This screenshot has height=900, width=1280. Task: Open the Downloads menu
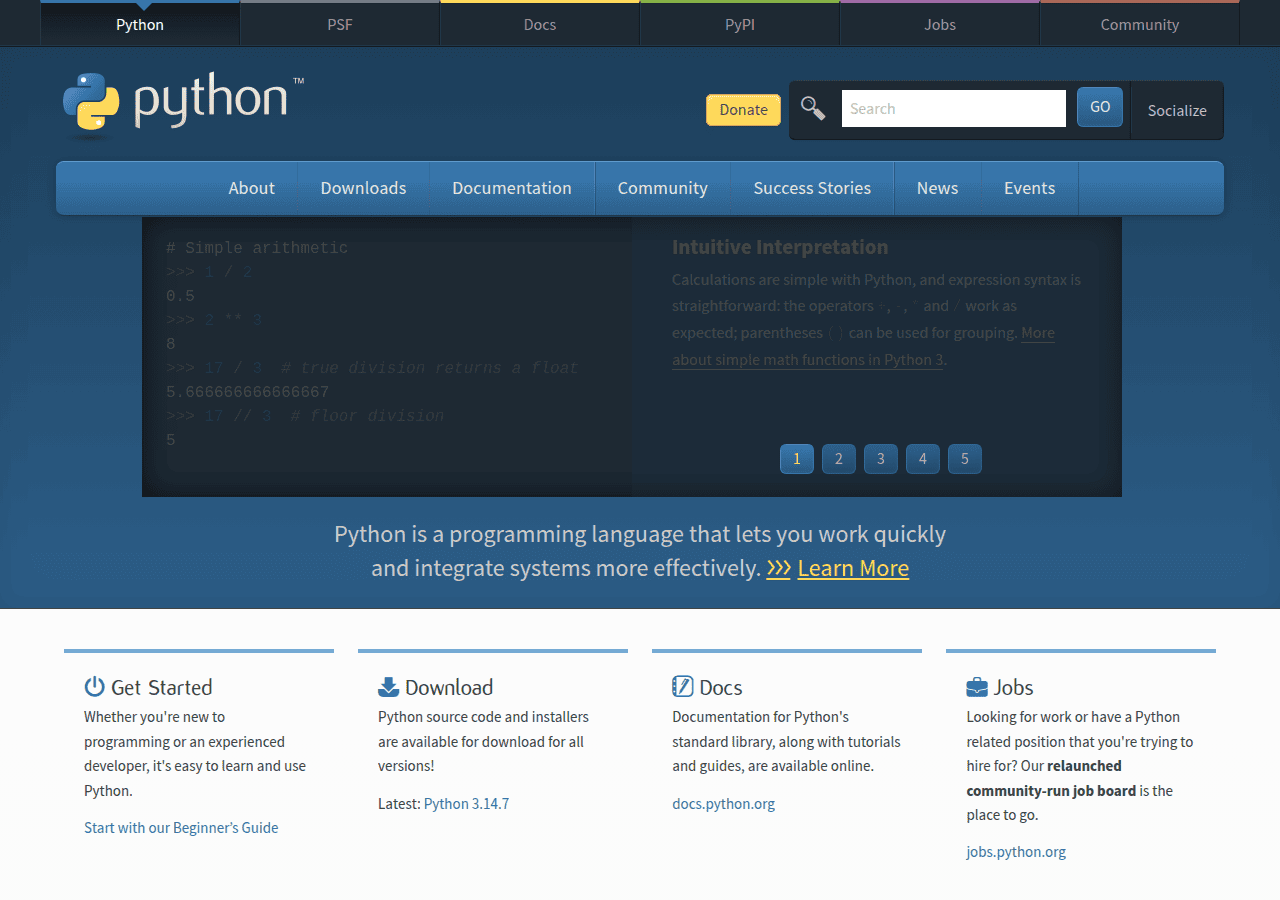(x=363, y=188)
